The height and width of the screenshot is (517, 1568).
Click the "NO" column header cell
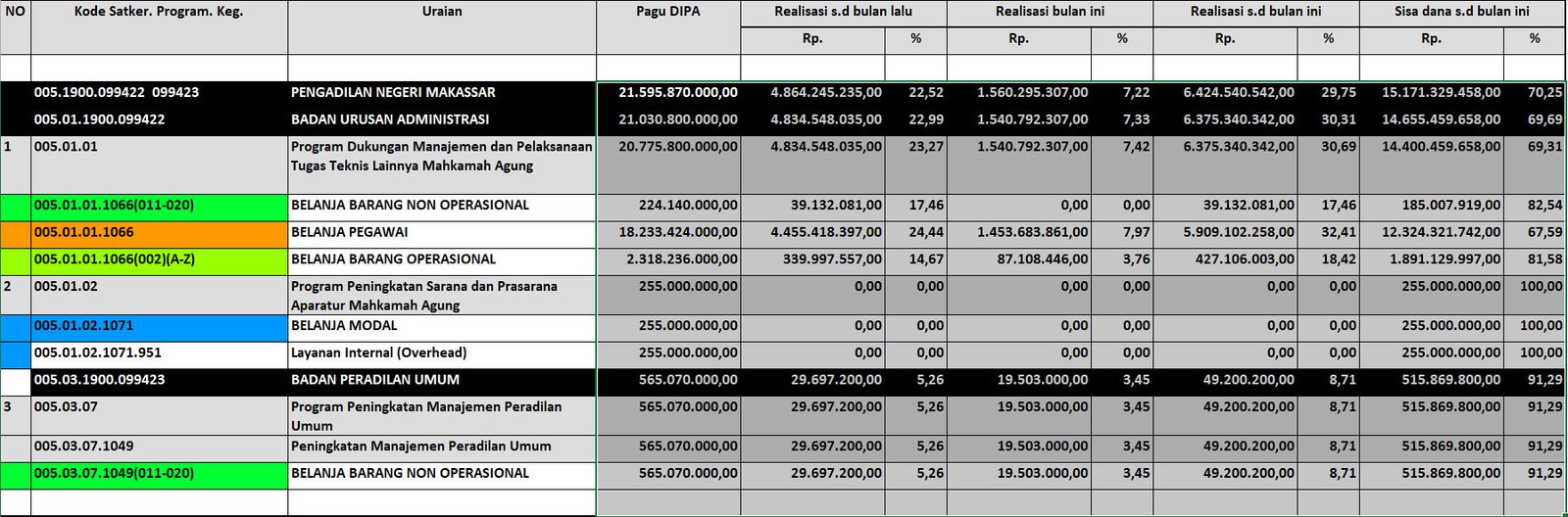(x=15, y=12)
